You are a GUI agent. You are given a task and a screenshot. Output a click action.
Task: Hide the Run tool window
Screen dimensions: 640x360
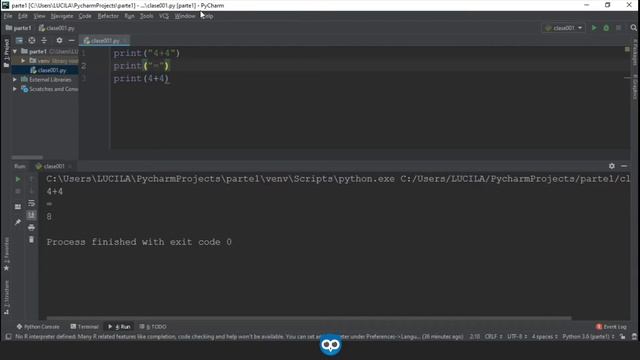624,166
